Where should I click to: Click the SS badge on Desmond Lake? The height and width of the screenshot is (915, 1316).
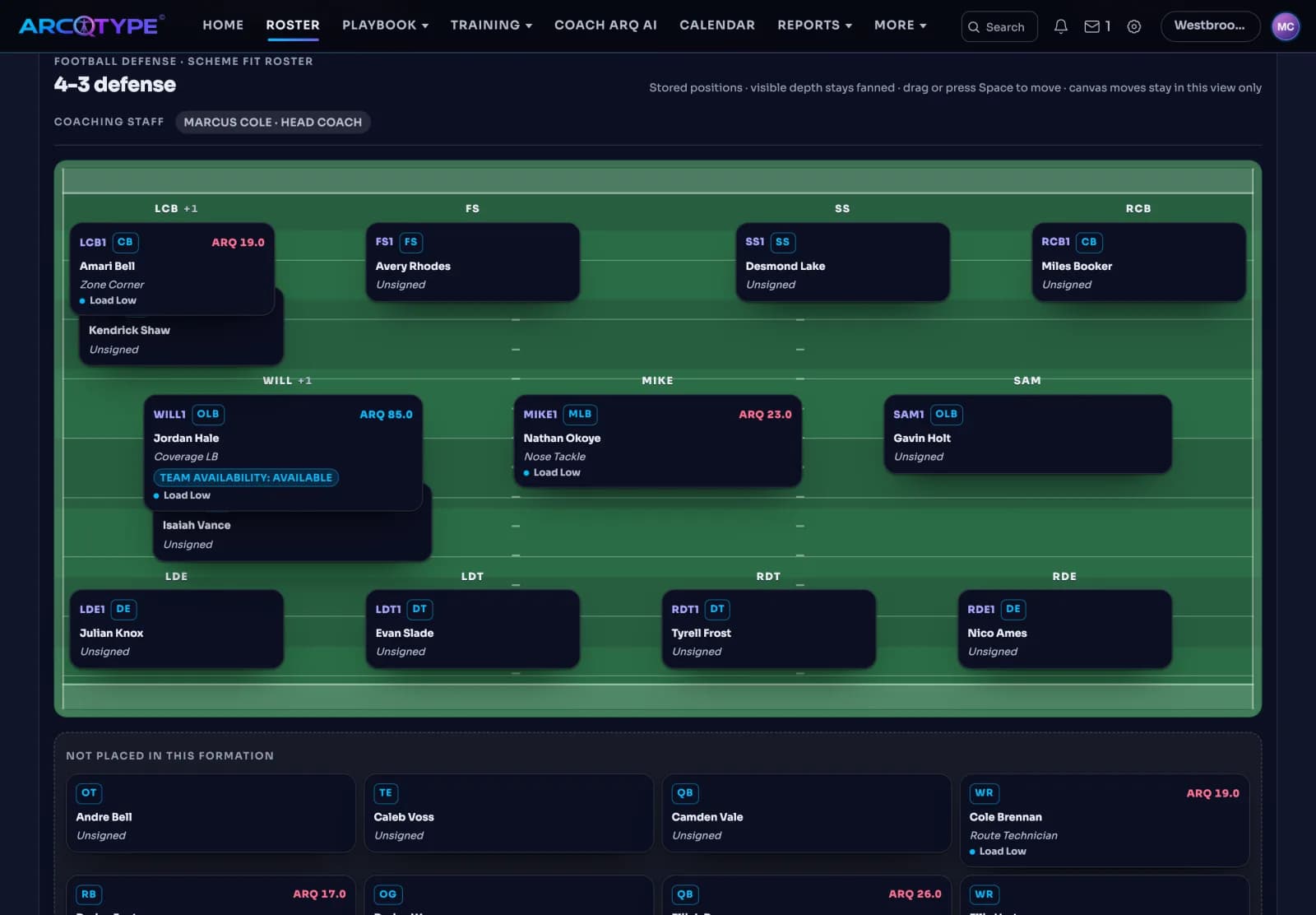(782, 242)
